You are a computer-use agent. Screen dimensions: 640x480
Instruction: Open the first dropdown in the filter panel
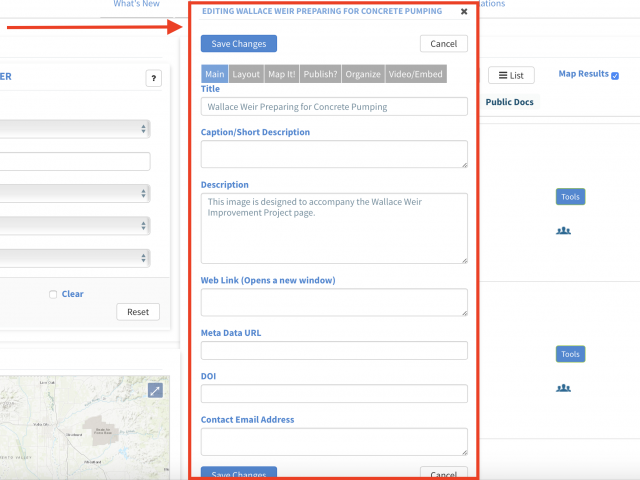click(75, 129)
